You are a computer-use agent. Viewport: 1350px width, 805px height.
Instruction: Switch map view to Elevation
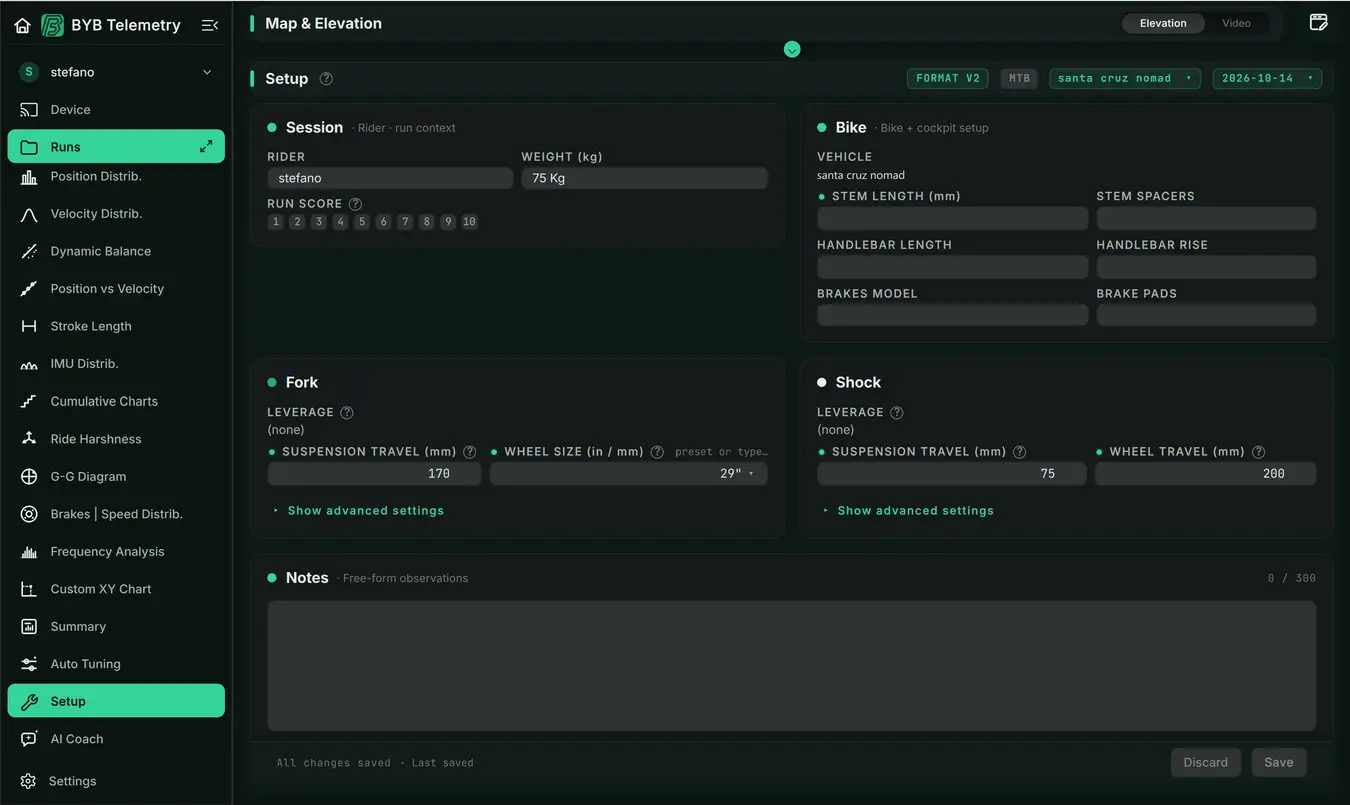(x=1163, y=23)
